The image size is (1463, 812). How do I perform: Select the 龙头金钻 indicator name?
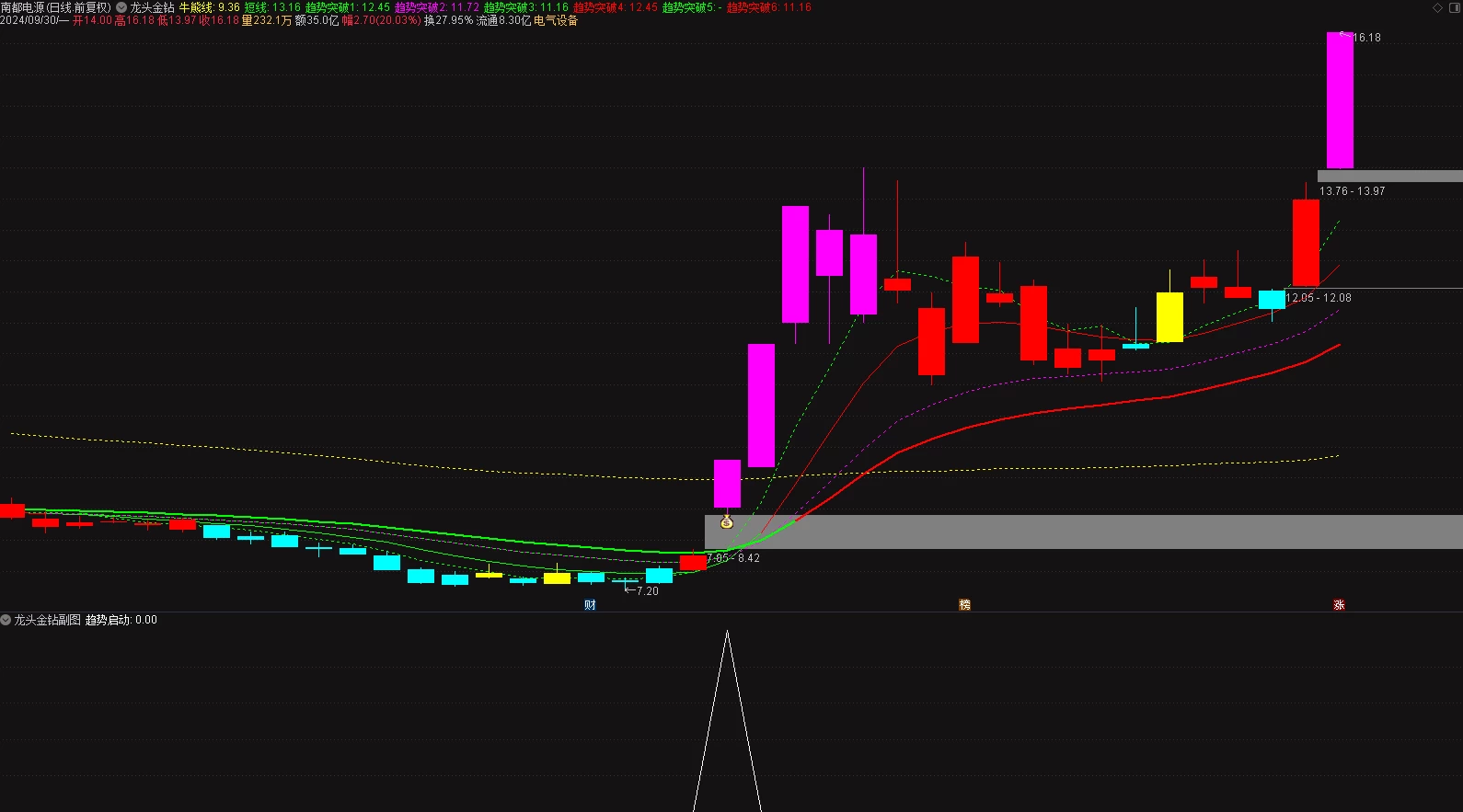click(x=152, y=7)
